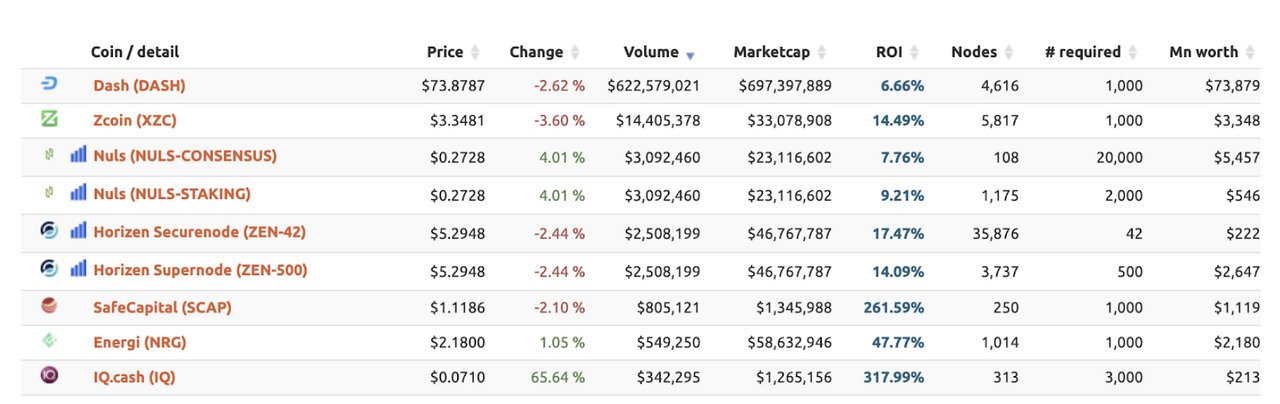1280x404 pixels.
Task: Click Dash marketcap $697,397,889
Action: point(785,86)
